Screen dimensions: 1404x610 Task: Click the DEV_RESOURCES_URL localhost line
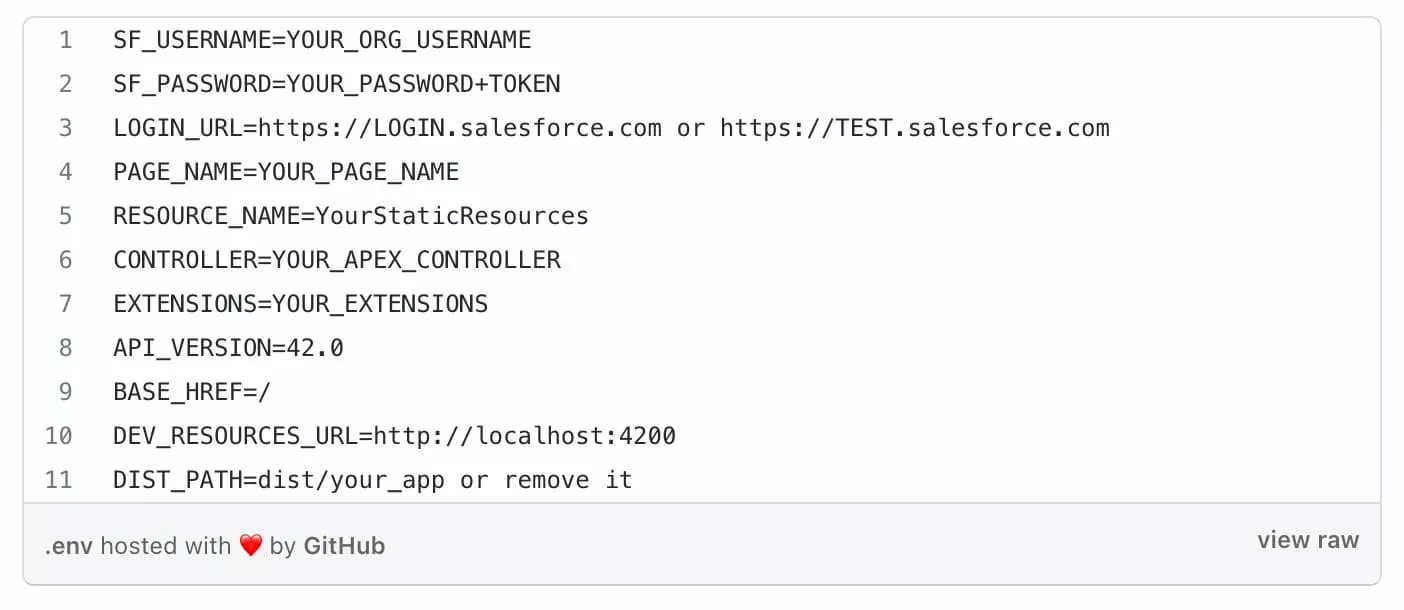click(394, 436)
